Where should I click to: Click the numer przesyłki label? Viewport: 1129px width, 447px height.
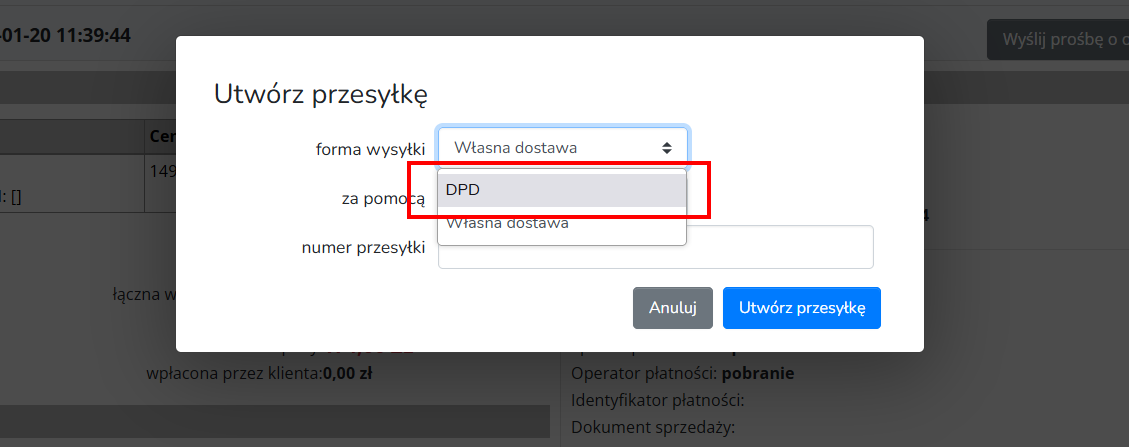(x=364, y=247)
